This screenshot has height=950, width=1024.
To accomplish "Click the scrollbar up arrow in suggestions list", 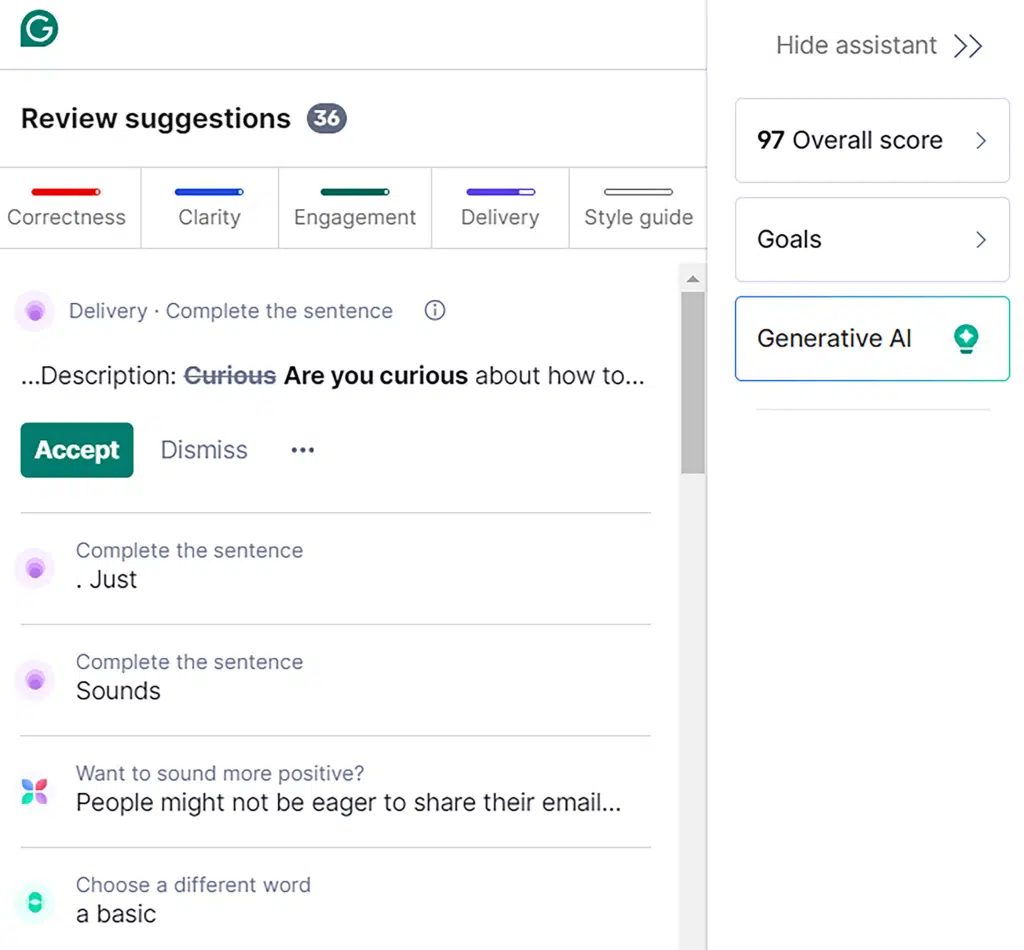I will click(x=692, y=279).
